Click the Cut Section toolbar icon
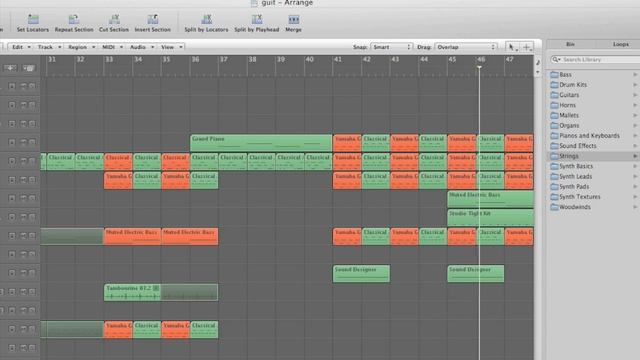640x360 pixels. tap(114, 19)
